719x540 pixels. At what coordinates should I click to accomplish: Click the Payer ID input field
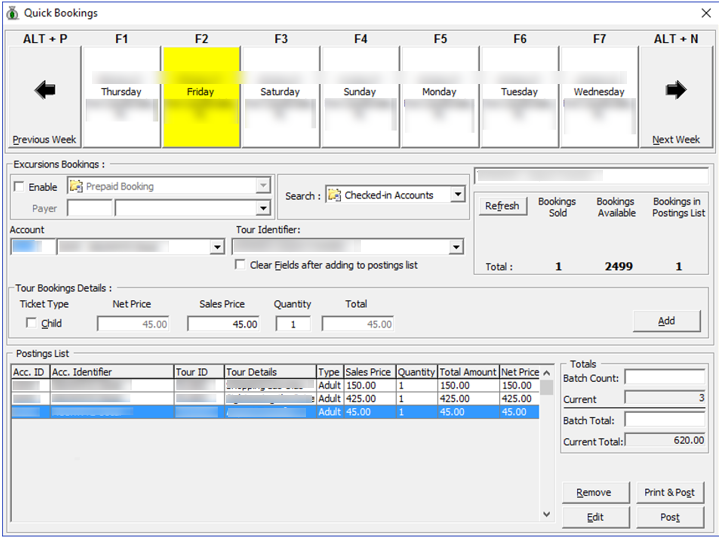89,208
